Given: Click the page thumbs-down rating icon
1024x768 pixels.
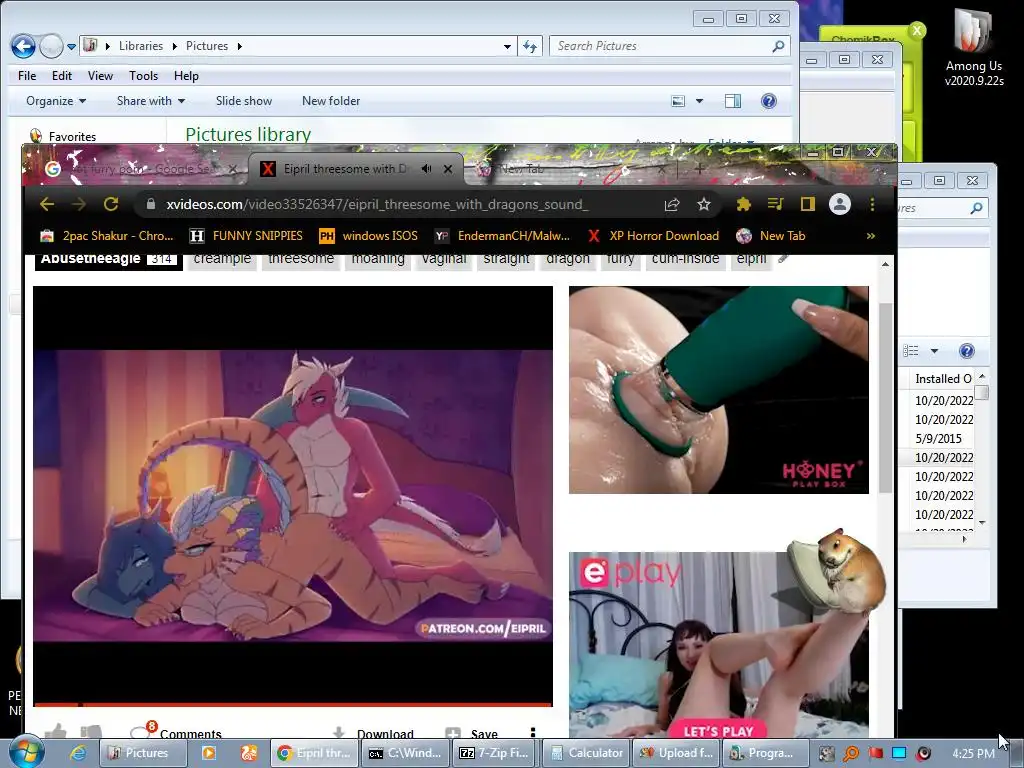Looking at the screenshot, I should 91,733.
